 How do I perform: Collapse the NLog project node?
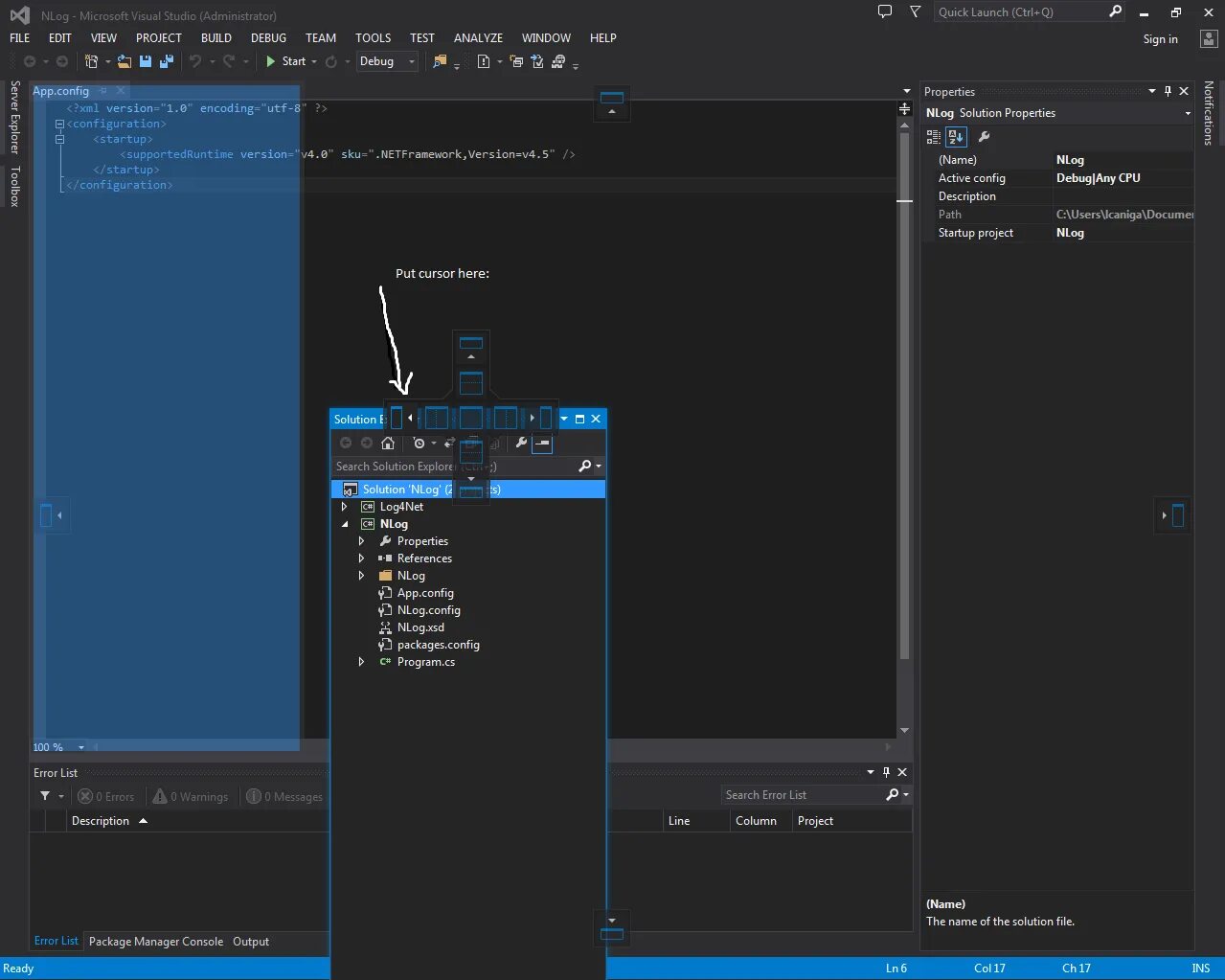pos(345,524)
